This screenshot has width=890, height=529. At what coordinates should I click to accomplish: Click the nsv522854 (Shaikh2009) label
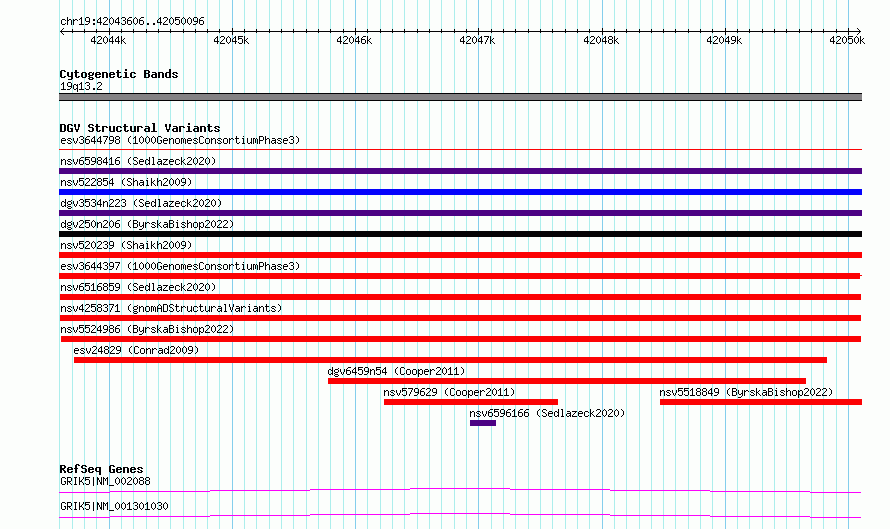tap(126, 182)
